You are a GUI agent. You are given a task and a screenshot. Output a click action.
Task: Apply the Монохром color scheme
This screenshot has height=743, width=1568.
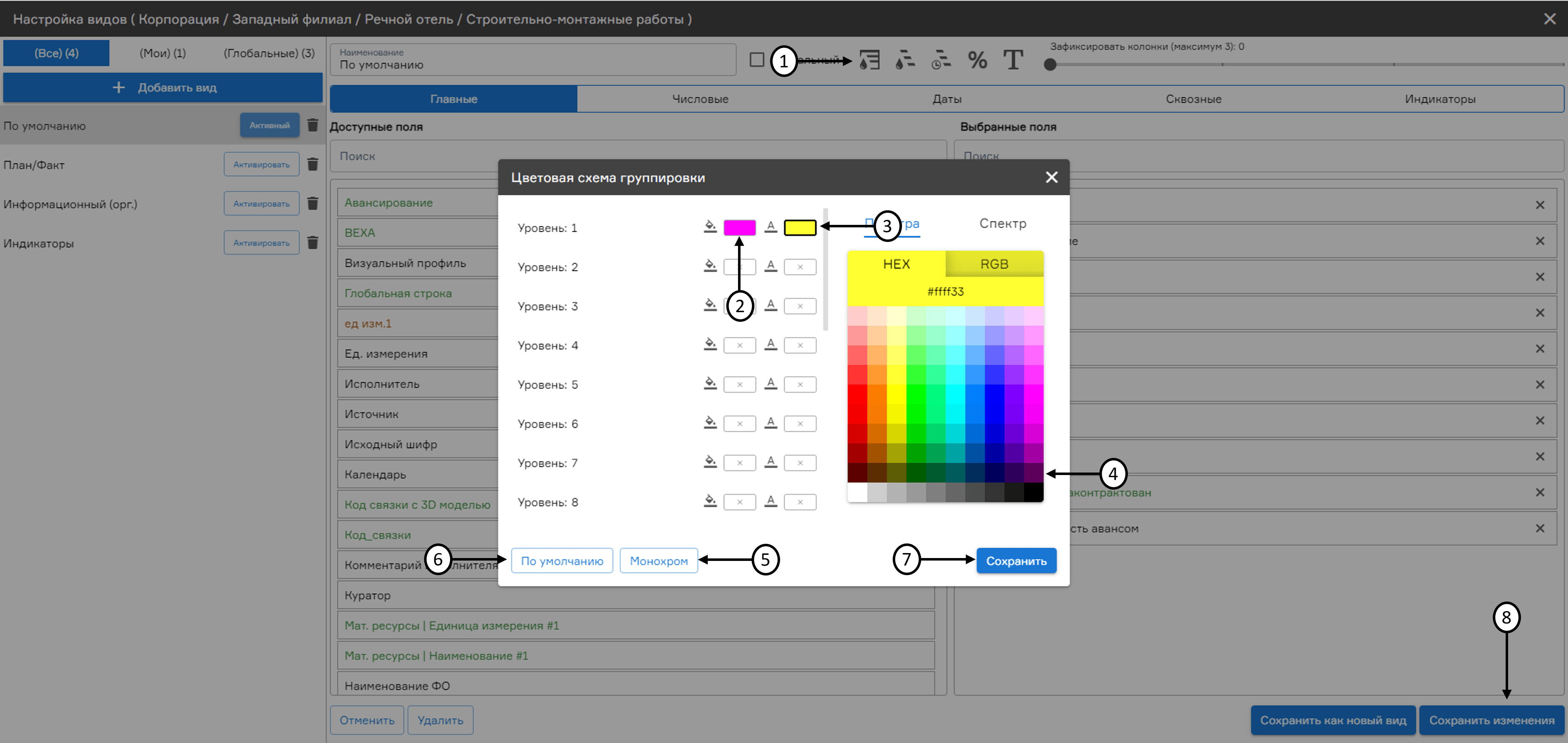(659, 561)
